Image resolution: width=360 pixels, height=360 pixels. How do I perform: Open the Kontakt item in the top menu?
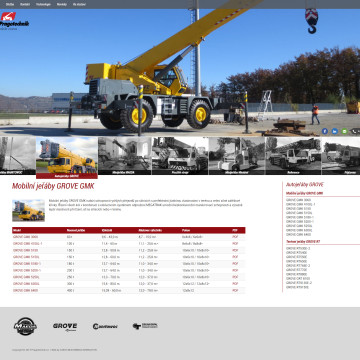coord(25,4)
